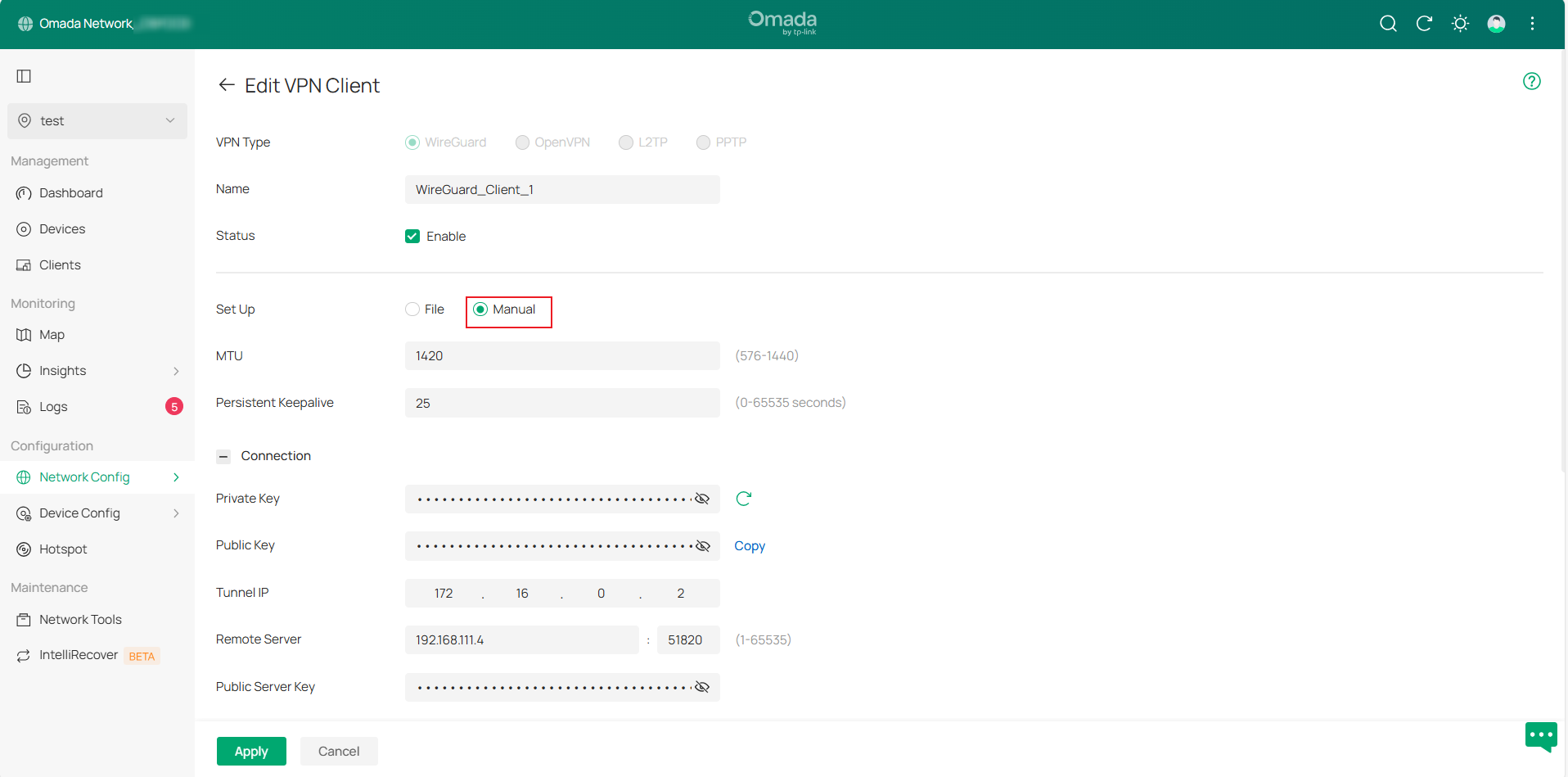Screen dimensions: 1568x777
Task: Copy the Public Key
Action: 750,545
